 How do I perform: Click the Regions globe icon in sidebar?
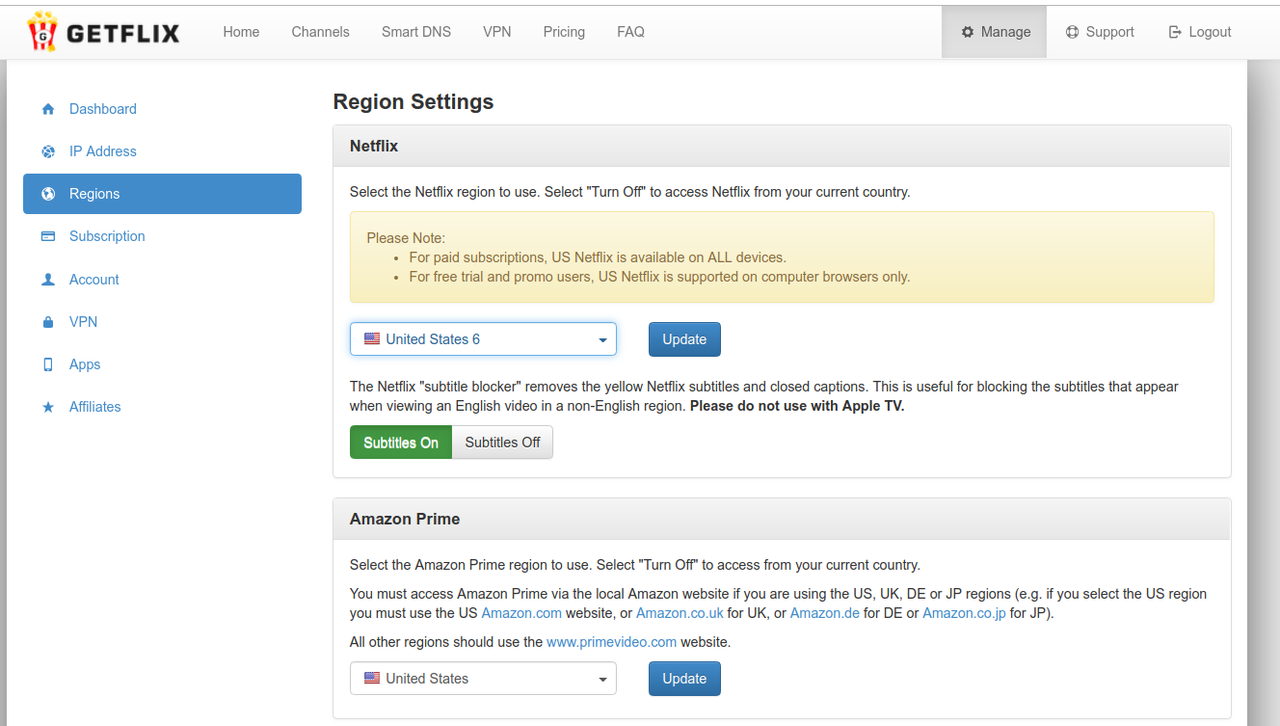(x=48, y=194)
